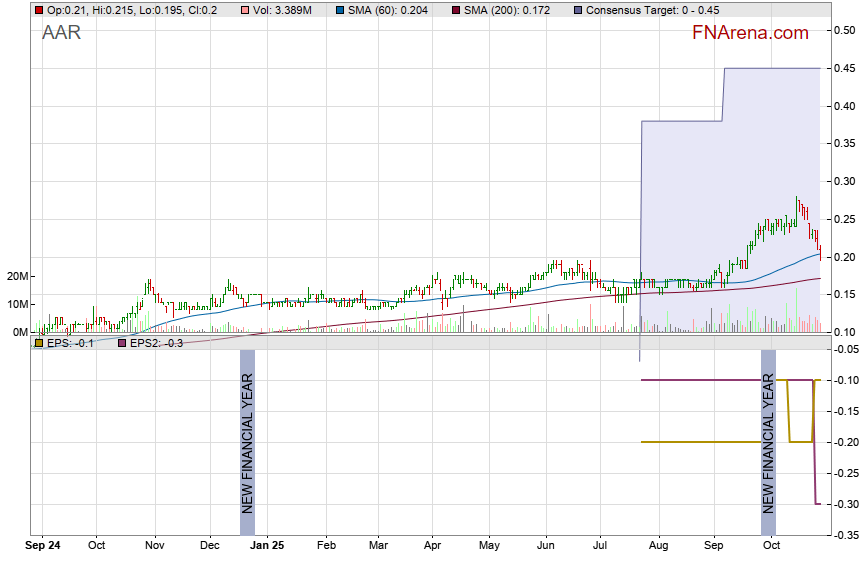The image size is (859, 566).
Task: Click the Consensus Target legend swatch
Action: (x=577, y=10)
